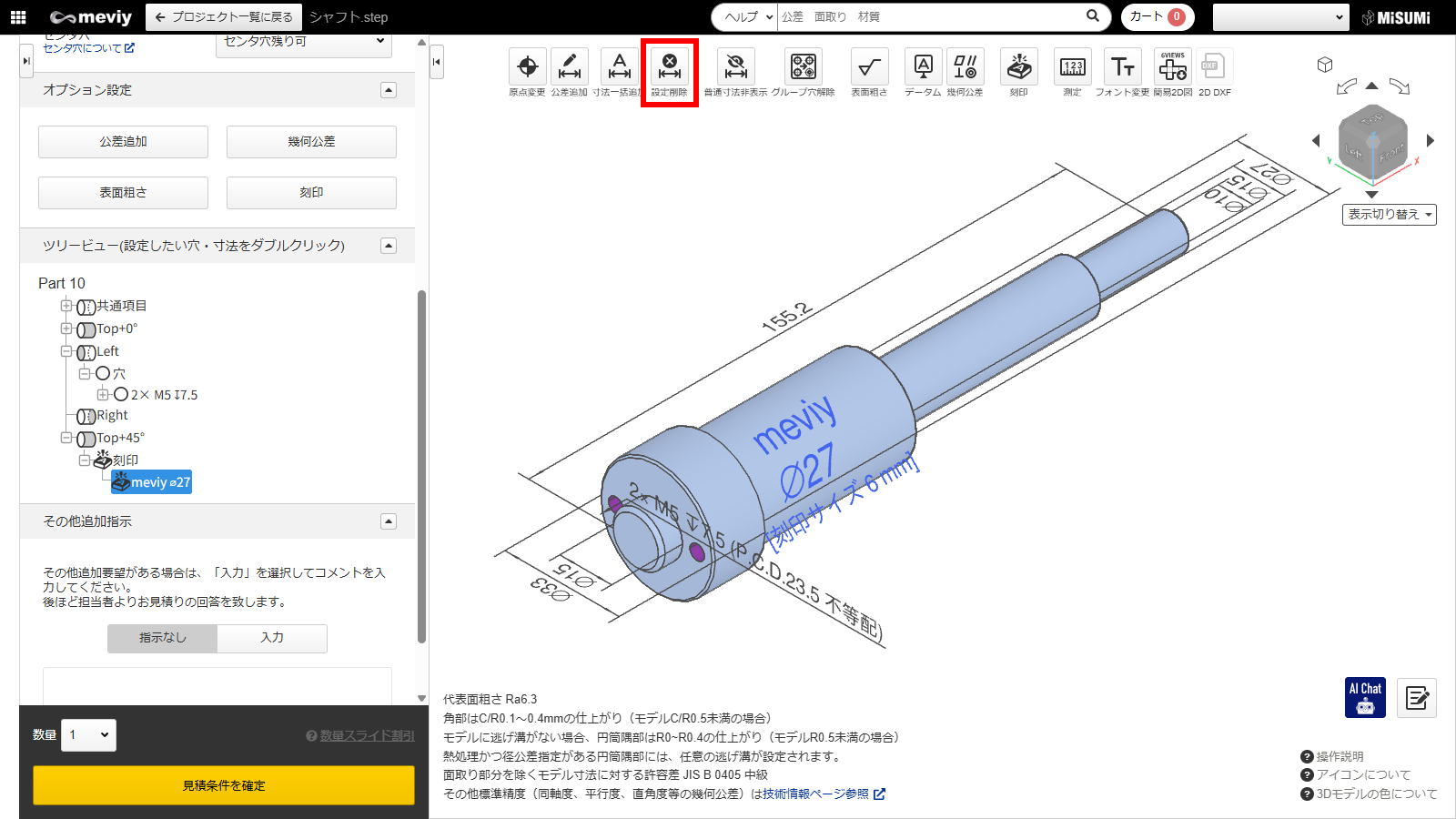Open the 表面粗さ surface roughness tool

click(869, 67)
